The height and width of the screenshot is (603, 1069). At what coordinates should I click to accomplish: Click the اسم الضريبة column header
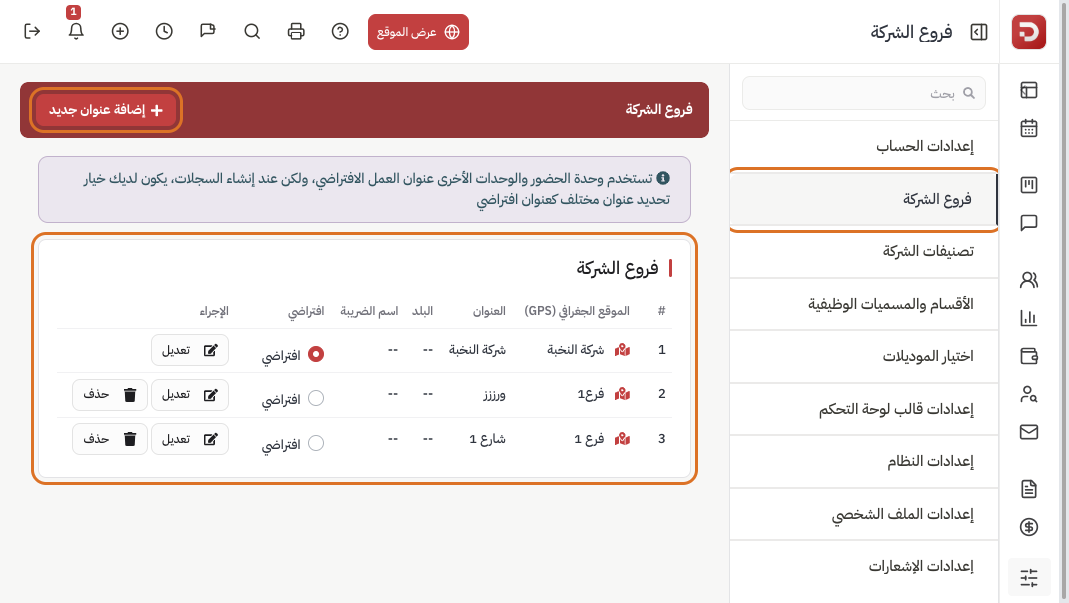pos(369,311)
